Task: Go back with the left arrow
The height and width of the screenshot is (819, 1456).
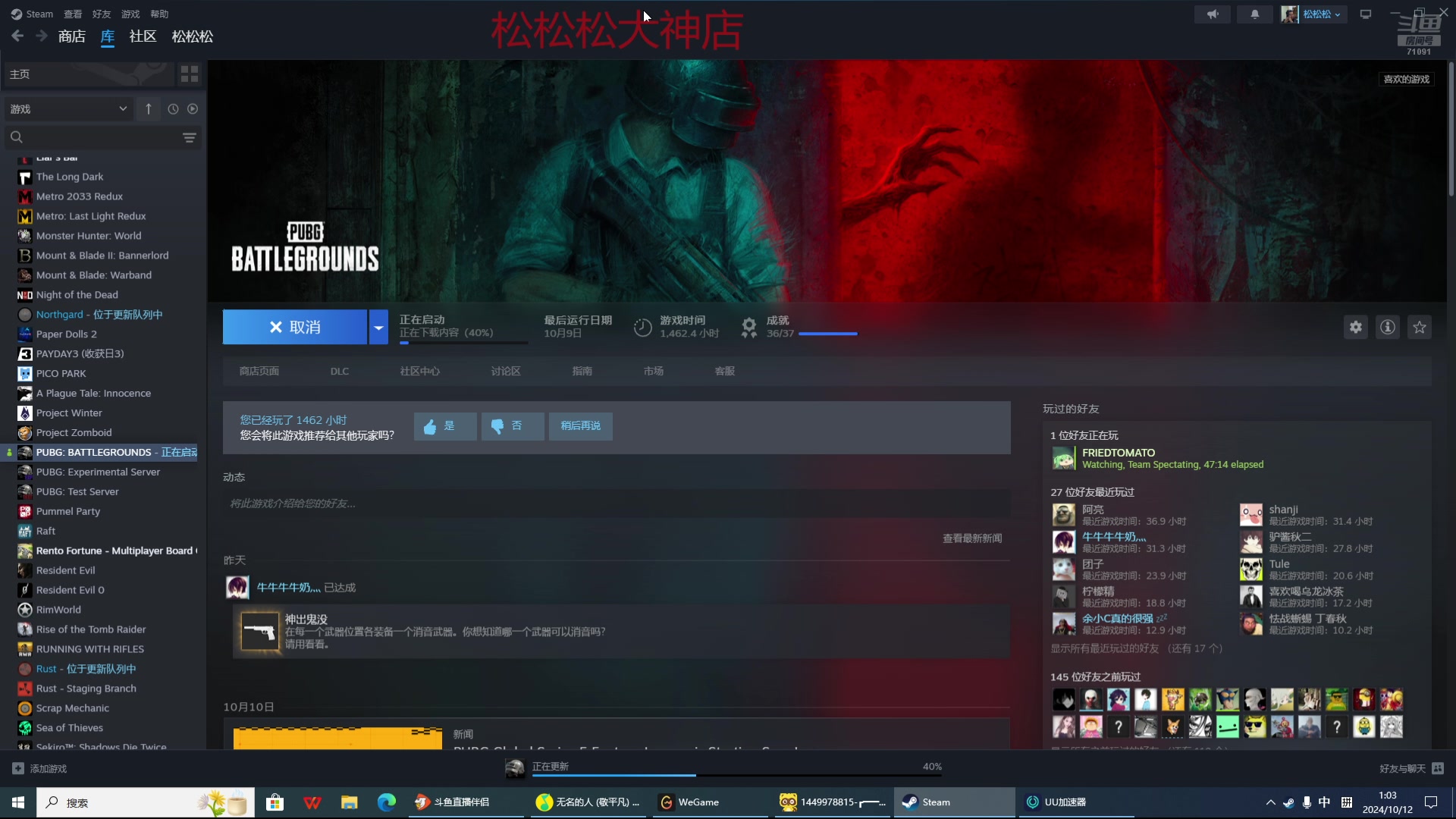Action: (17, 36)
